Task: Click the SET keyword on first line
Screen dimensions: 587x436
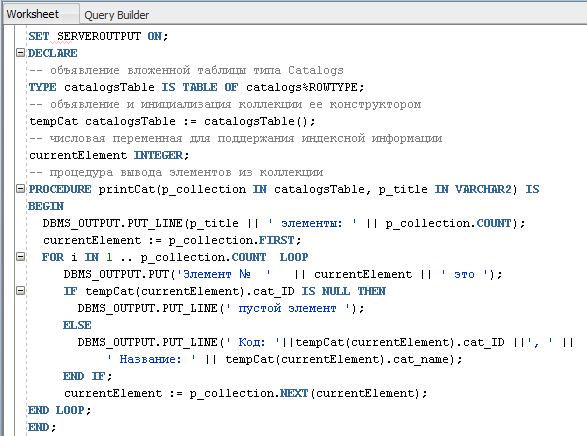Action: point(39,36)
